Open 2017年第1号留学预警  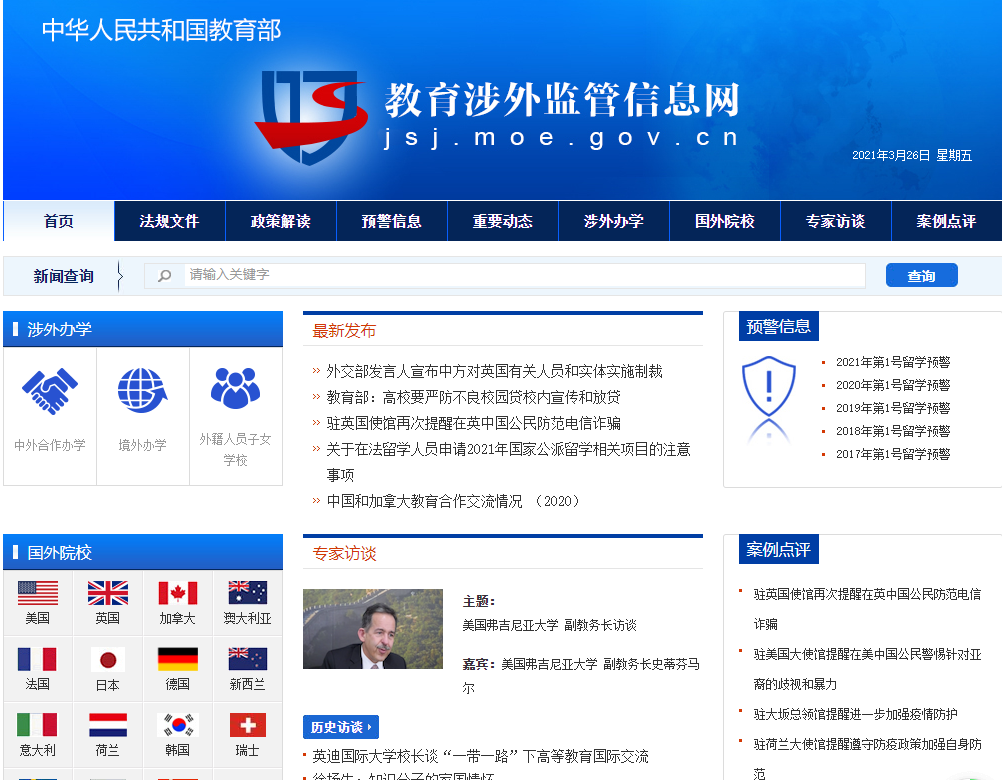(x=893, y=454)
